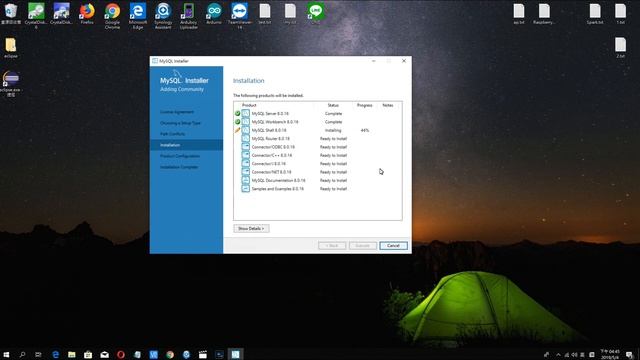Click Complete status of MySQL Server

pos(333,113)
